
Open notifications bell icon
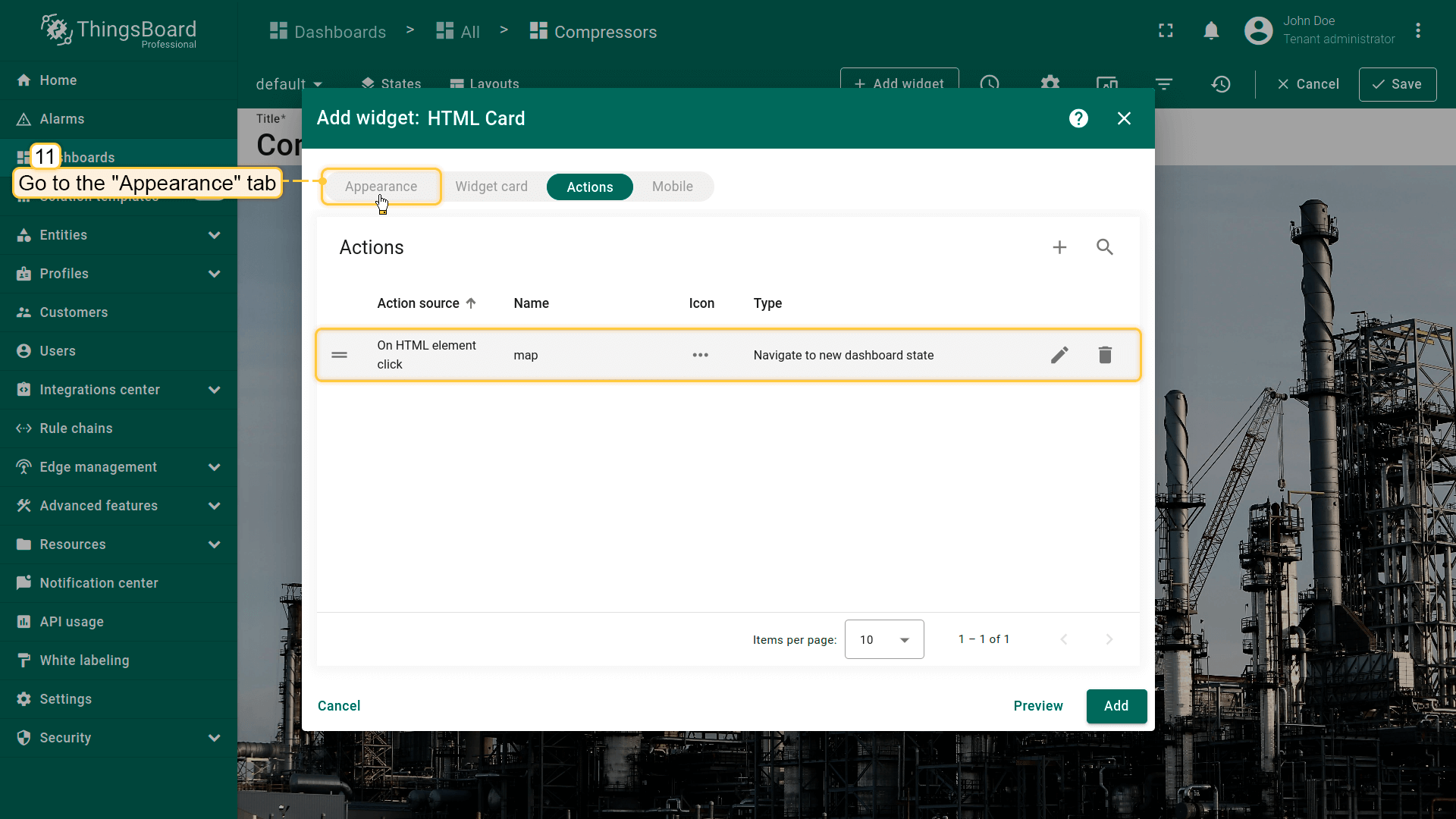pyautogui.click(x=1211, y=31)
